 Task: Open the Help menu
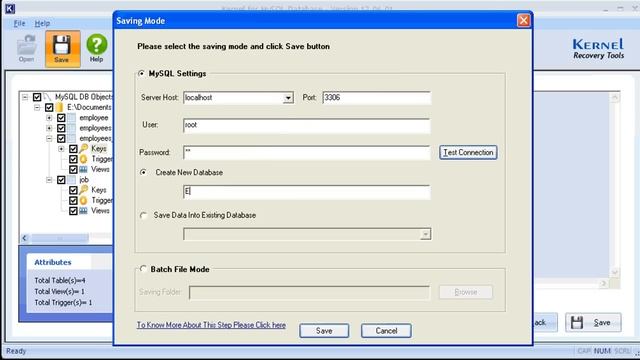point(42,23)
